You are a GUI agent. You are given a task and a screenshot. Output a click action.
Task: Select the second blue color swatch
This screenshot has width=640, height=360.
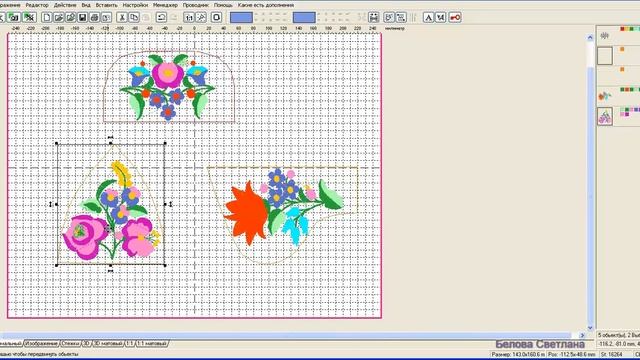point(304,17)
